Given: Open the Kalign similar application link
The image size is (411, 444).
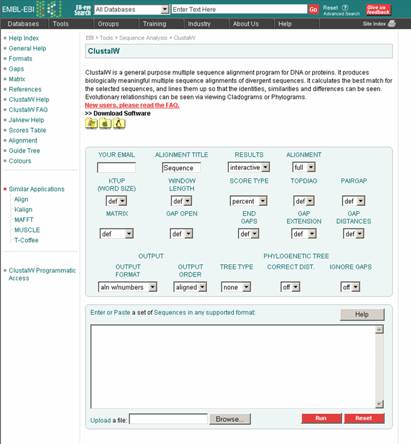Looking at the screenshot, I should click(23, 210).
